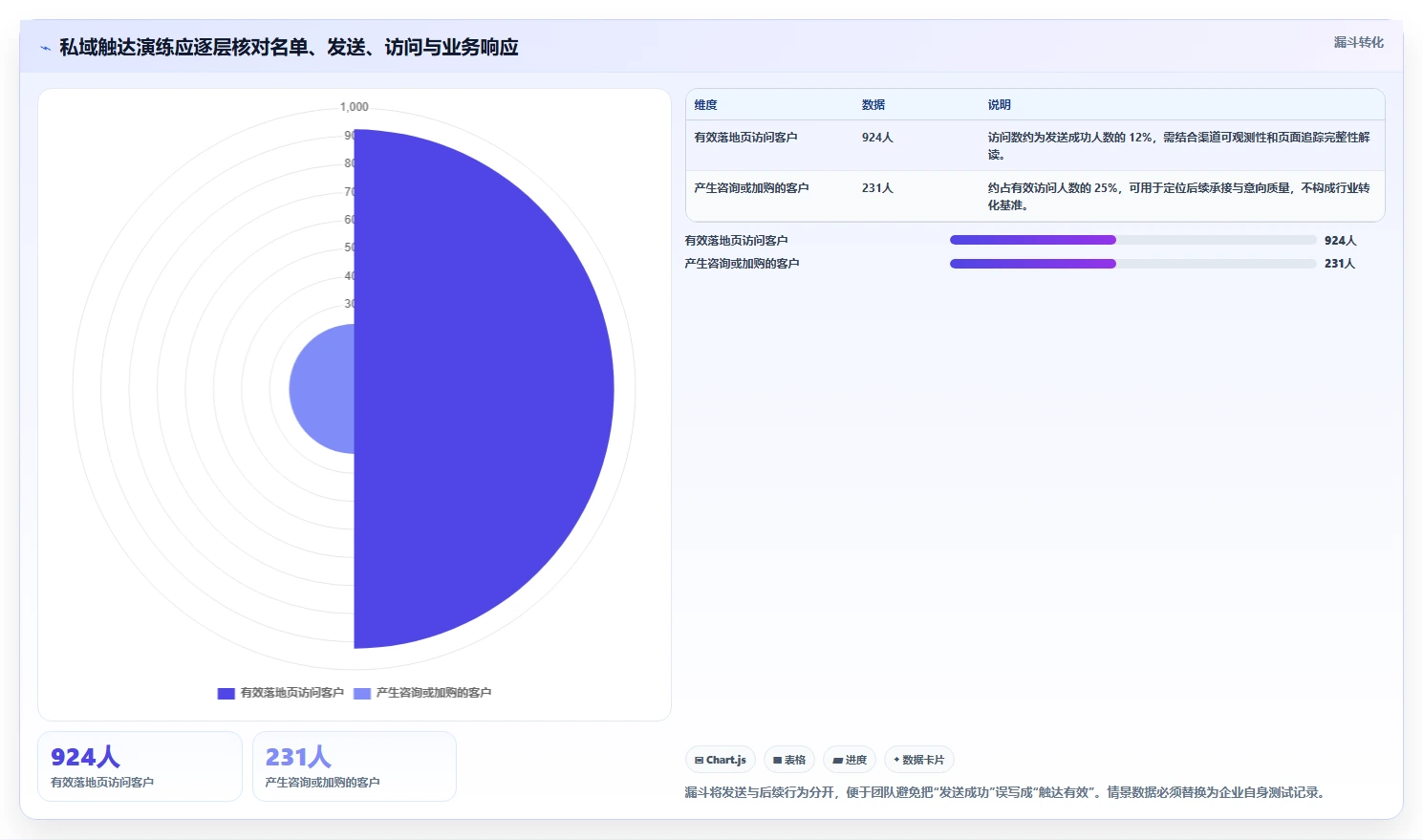Click the 说明 column header

pyautogui.click(x=999, y=105)
